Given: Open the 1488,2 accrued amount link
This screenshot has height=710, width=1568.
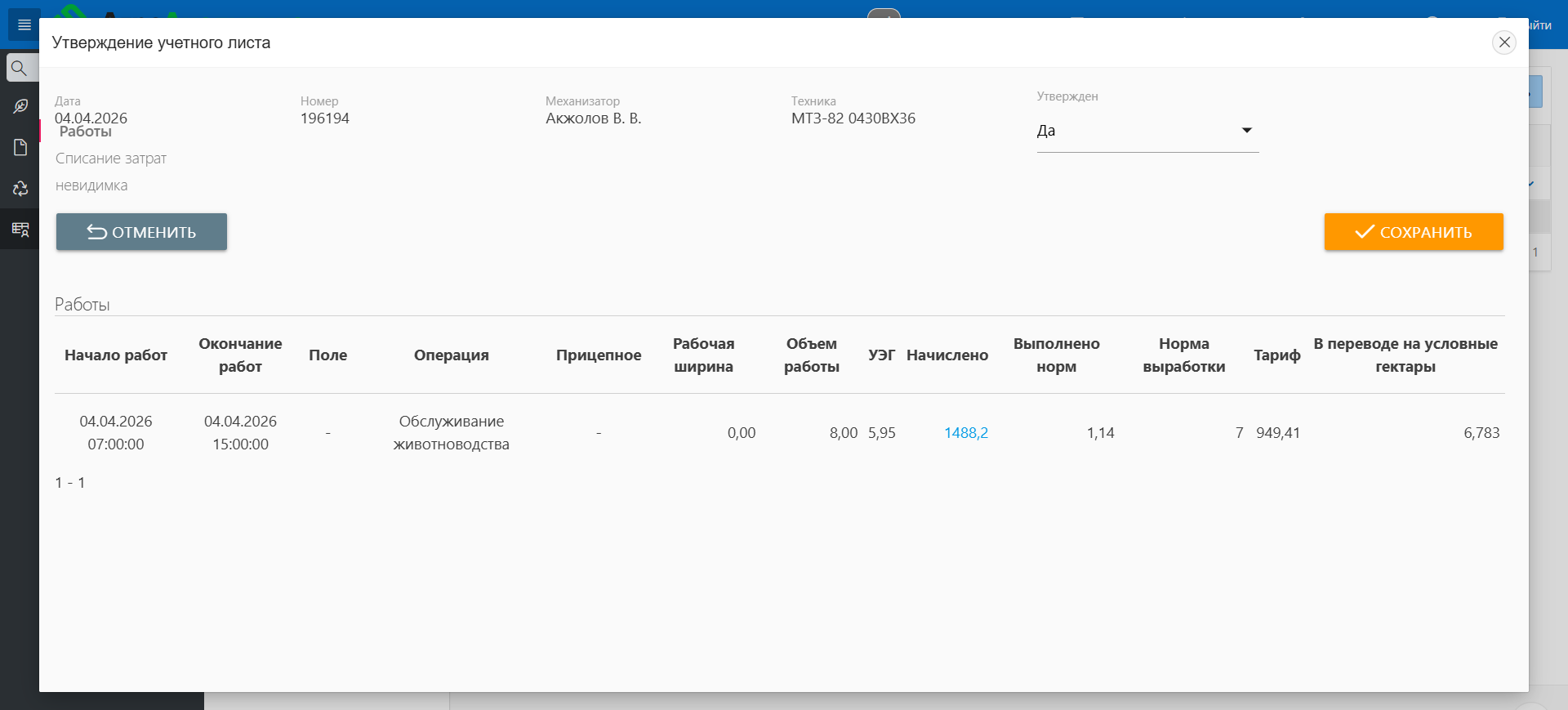Looking at the screenshot, I should click(965, 433).
